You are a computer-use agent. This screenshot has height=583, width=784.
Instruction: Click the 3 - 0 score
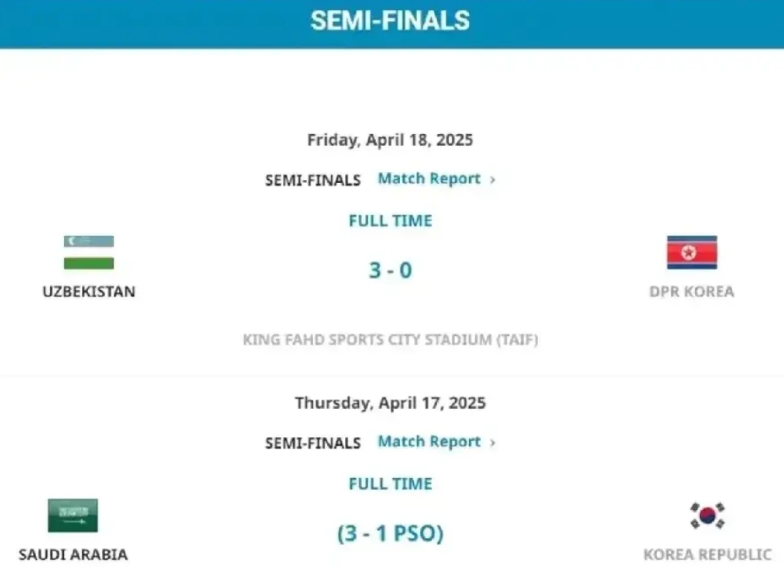(x=390, y=270)
